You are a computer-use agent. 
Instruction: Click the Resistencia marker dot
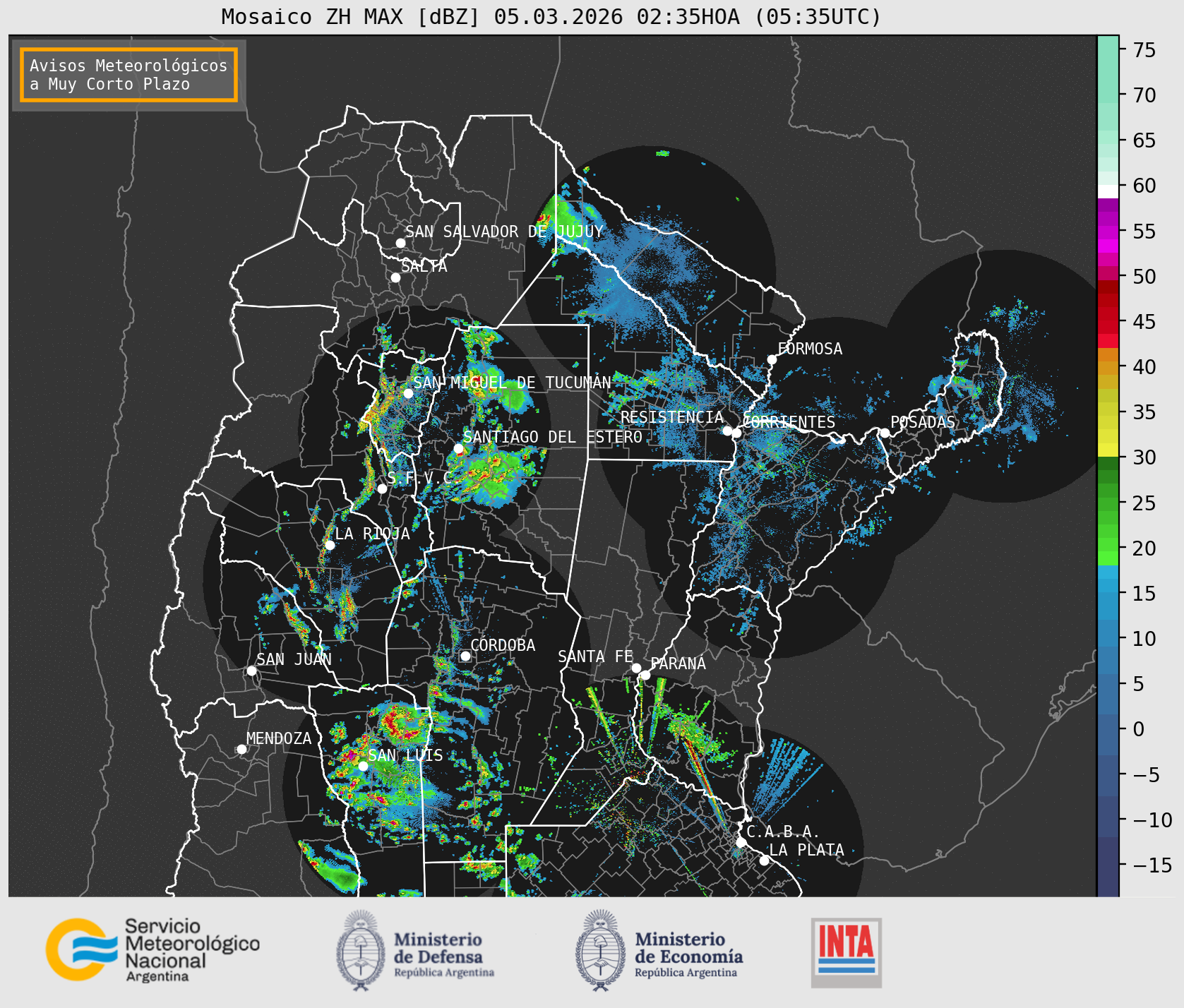727,431
